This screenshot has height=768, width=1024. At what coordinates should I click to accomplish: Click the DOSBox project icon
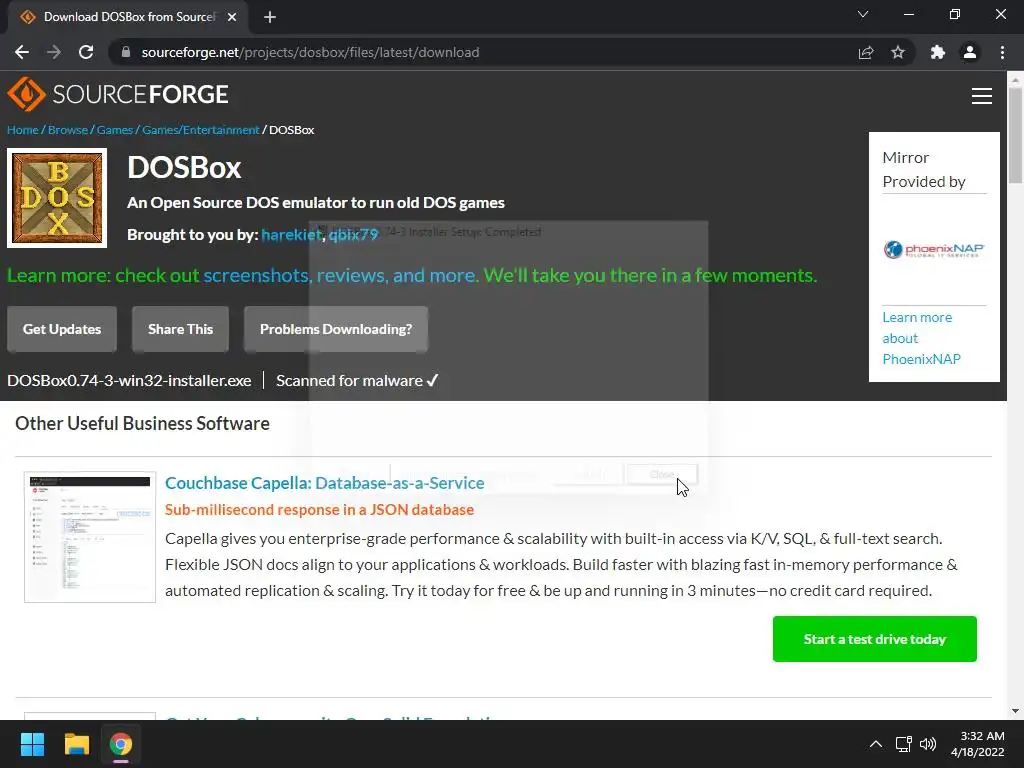(x=57, y=198)
